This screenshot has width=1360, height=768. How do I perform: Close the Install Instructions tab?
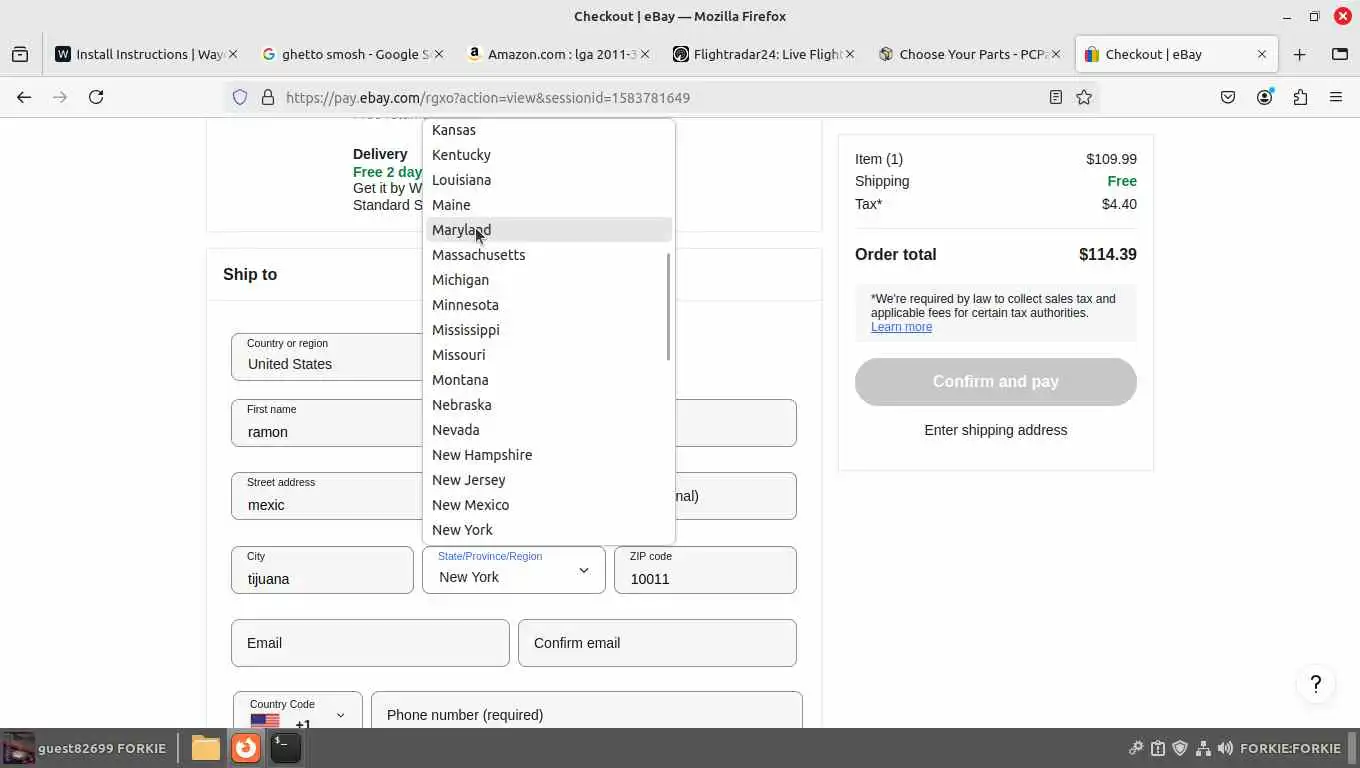(235, 54)
